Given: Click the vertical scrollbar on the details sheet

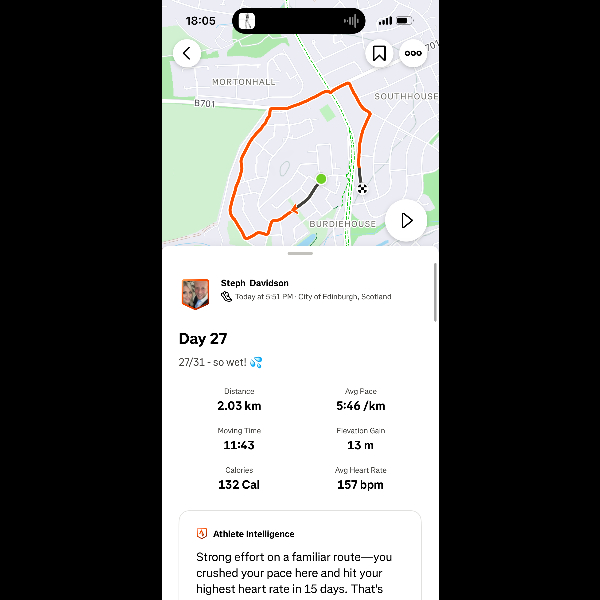Looking at the screenshot, I should click(x=435, y=292).
